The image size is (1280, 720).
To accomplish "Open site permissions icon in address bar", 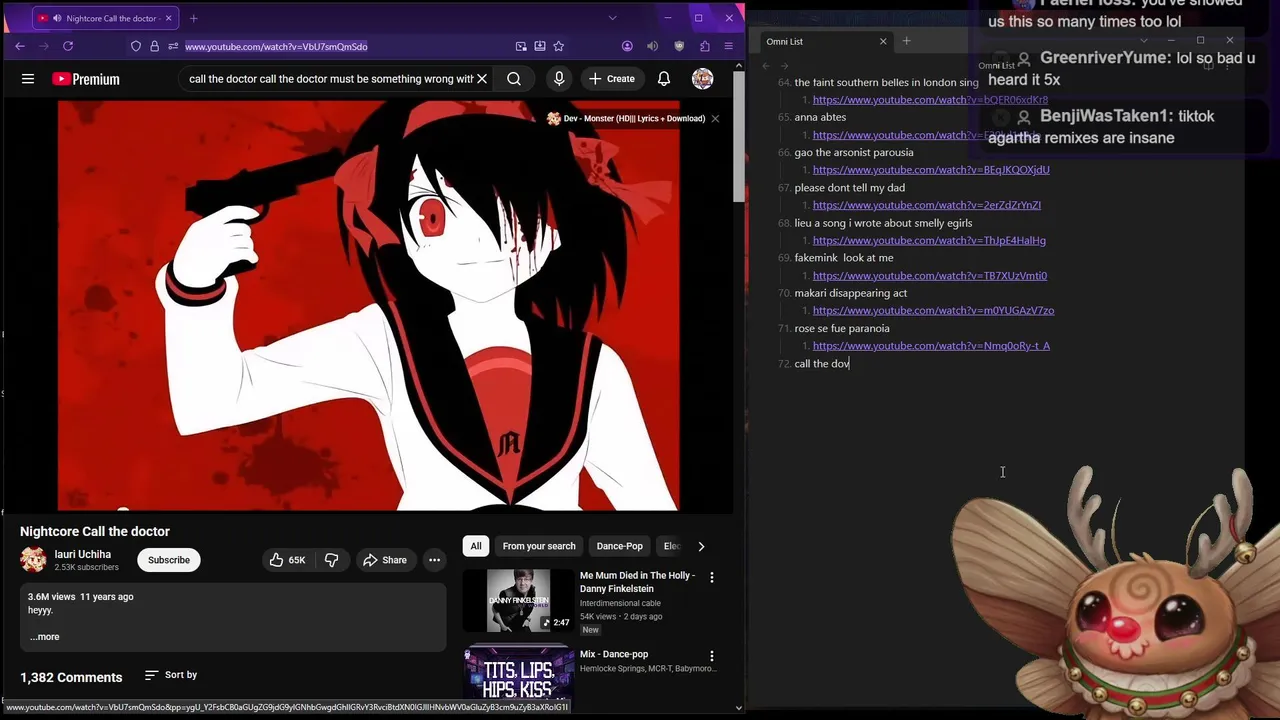I will (173, 46).
